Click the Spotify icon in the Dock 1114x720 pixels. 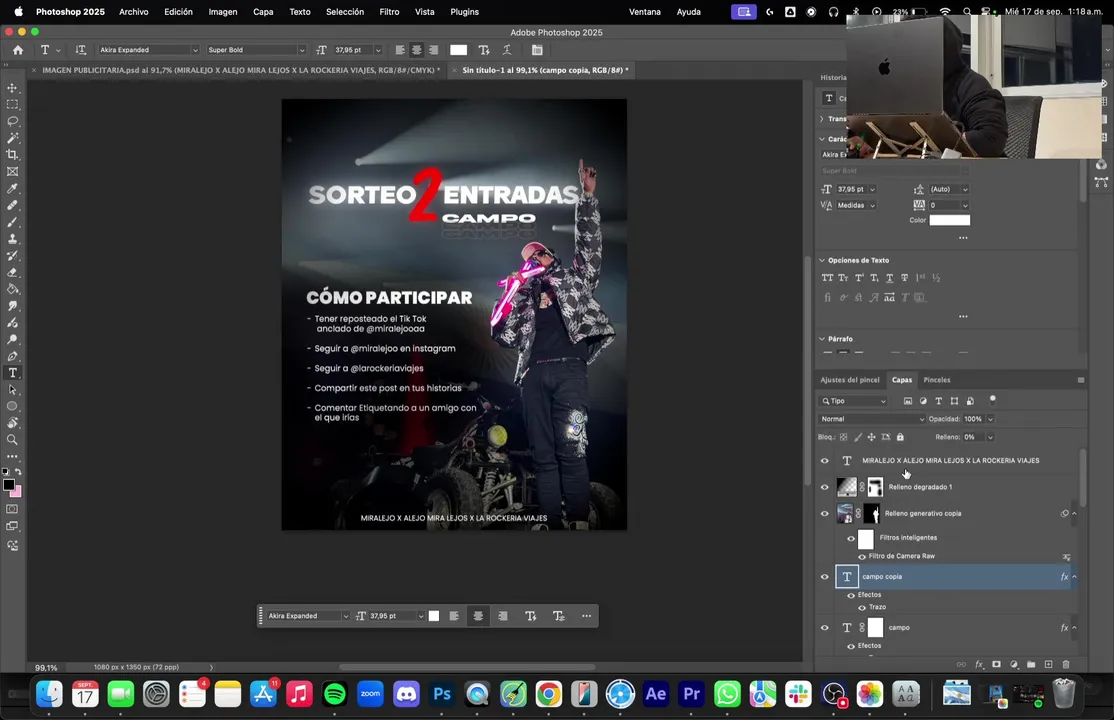(x=335, y=694)
